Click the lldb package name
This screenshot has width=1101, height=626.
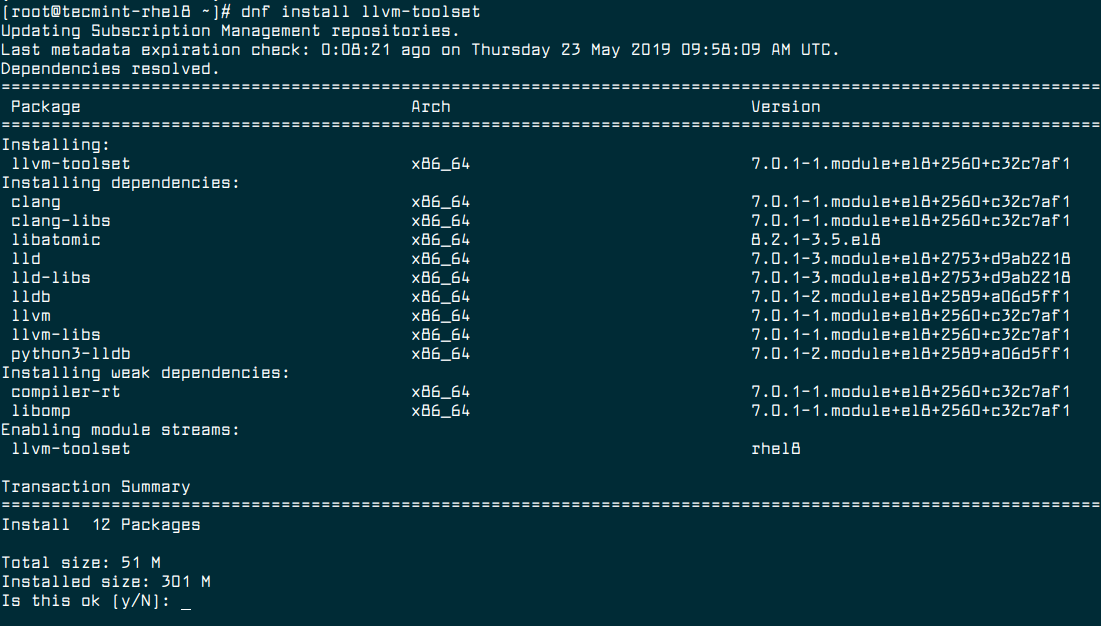[35, 296]
